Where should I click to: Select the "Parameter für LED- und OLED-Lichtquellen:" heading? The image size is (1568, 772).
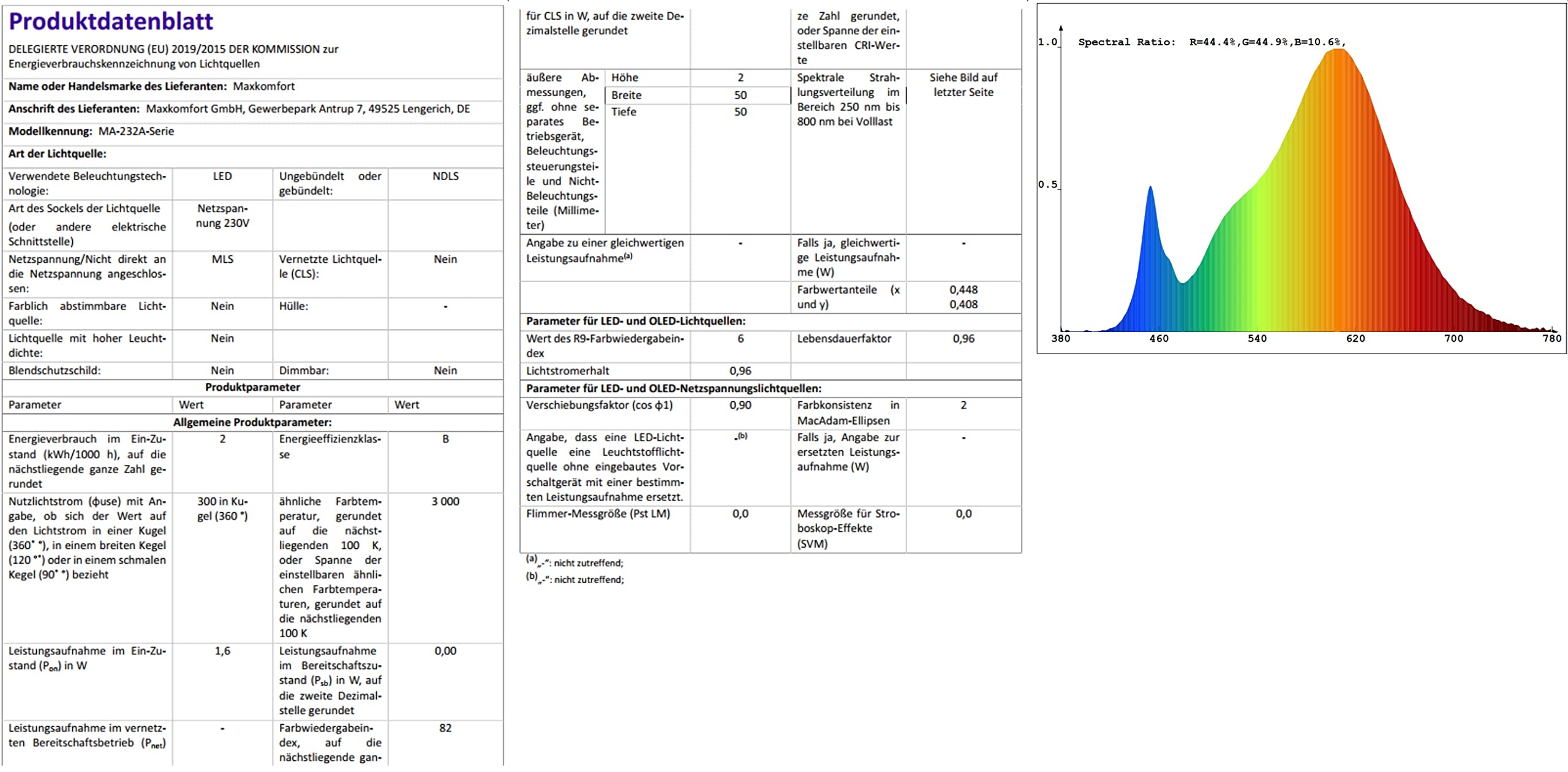pyautogui.click(x=636, y=321)
